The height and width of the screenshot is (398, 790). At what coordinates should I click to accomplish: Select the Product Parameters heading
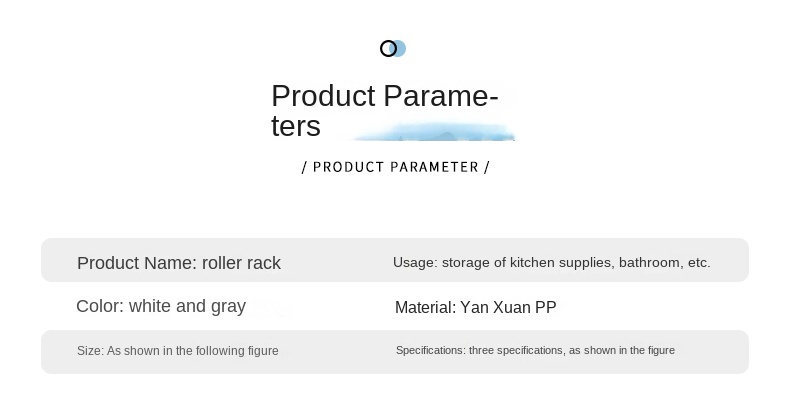[385, 110]
